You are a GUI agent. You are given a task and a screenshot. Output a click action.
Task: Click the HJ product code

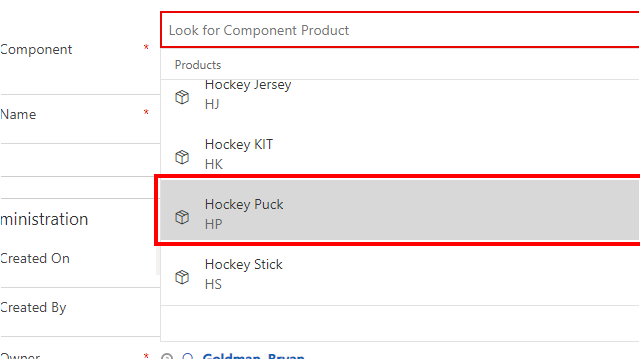click(212, 104)
